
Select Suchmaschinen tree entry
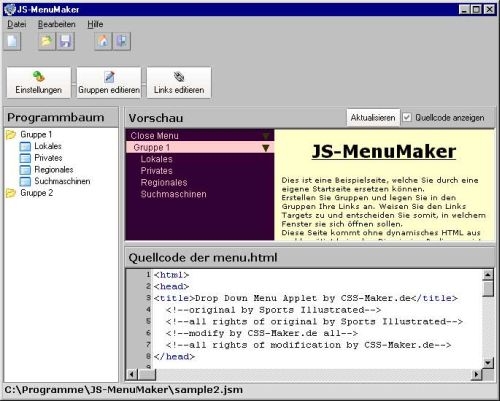pos(62,181)
